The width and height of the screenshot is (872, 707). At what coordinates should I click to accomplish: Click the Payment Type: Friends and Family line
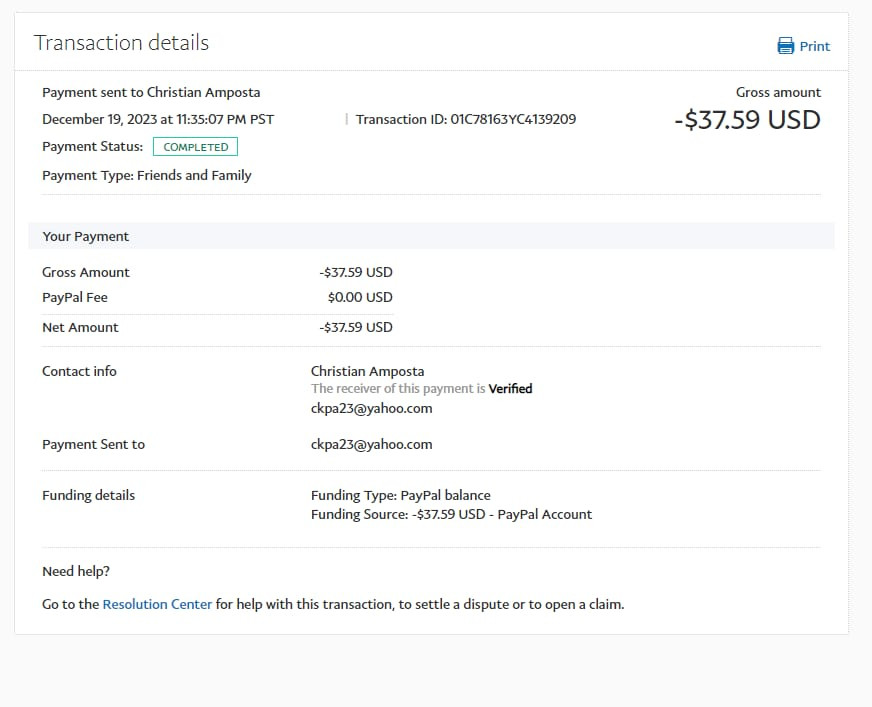147,175
